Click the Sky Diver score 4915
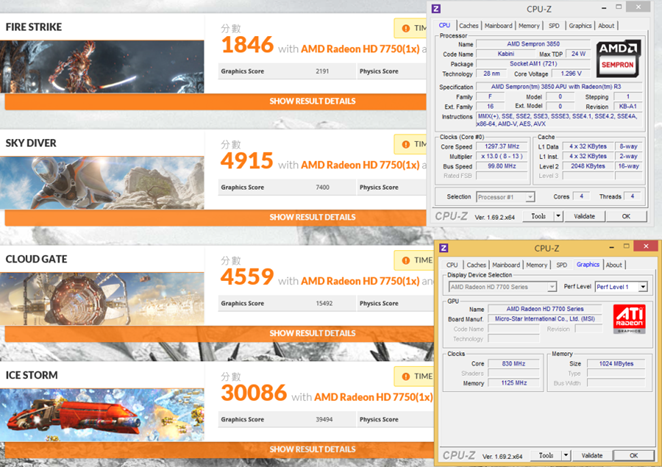662x467 pixels. click(x=247, y=161)
